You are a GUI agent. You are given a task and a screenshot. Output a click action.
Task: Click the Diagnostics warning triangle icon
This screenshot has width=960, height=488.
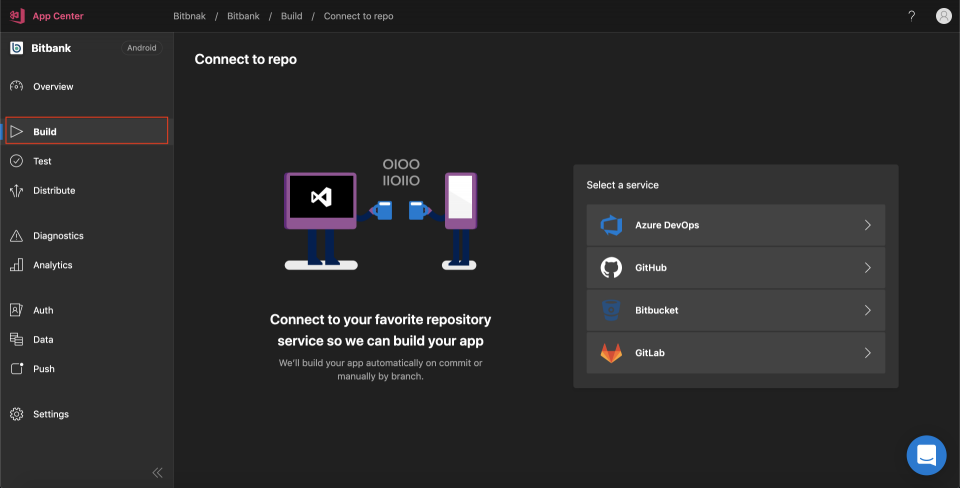[x=17, y=236]
